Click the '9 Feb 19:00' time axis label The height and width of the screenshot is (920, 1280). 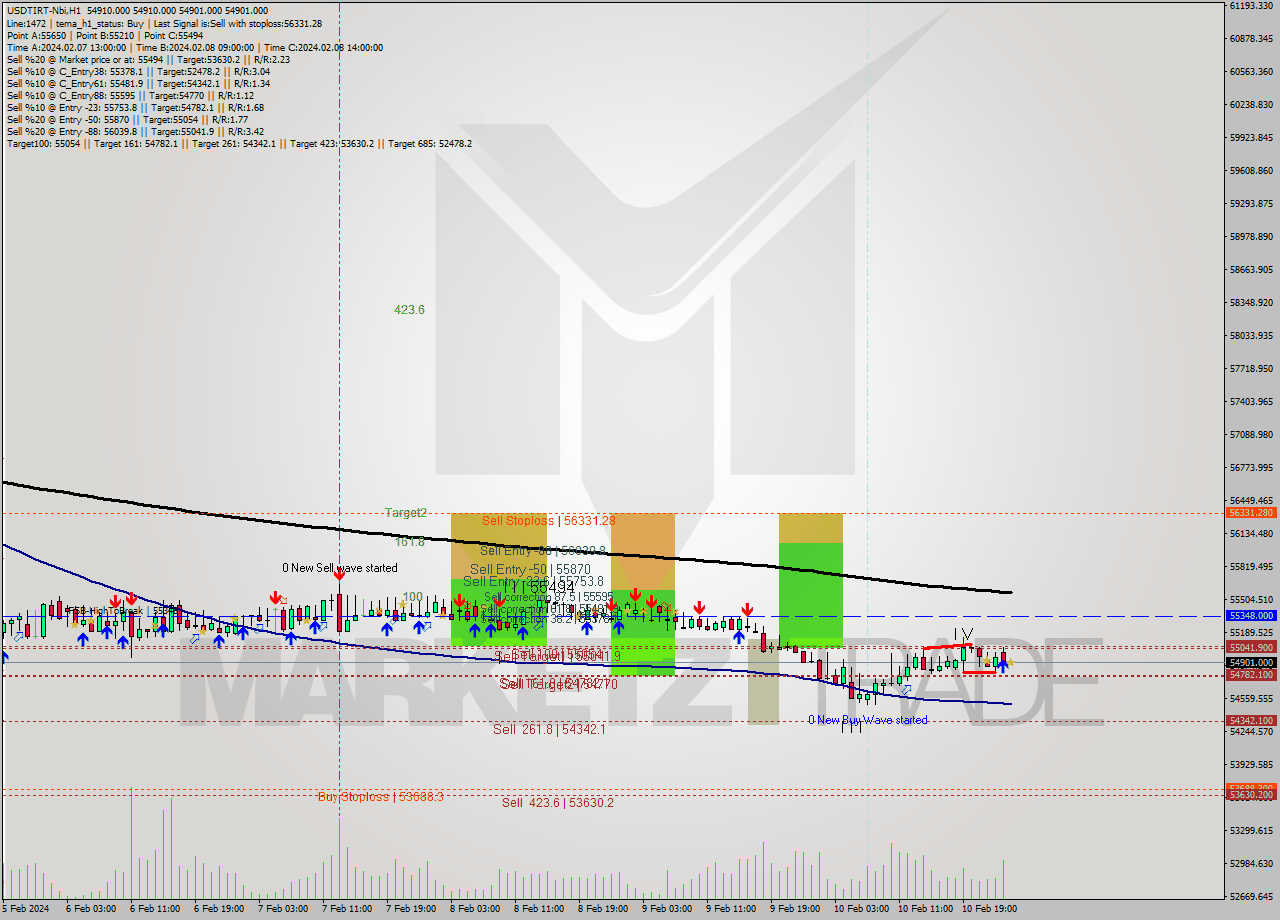point(795,909)
